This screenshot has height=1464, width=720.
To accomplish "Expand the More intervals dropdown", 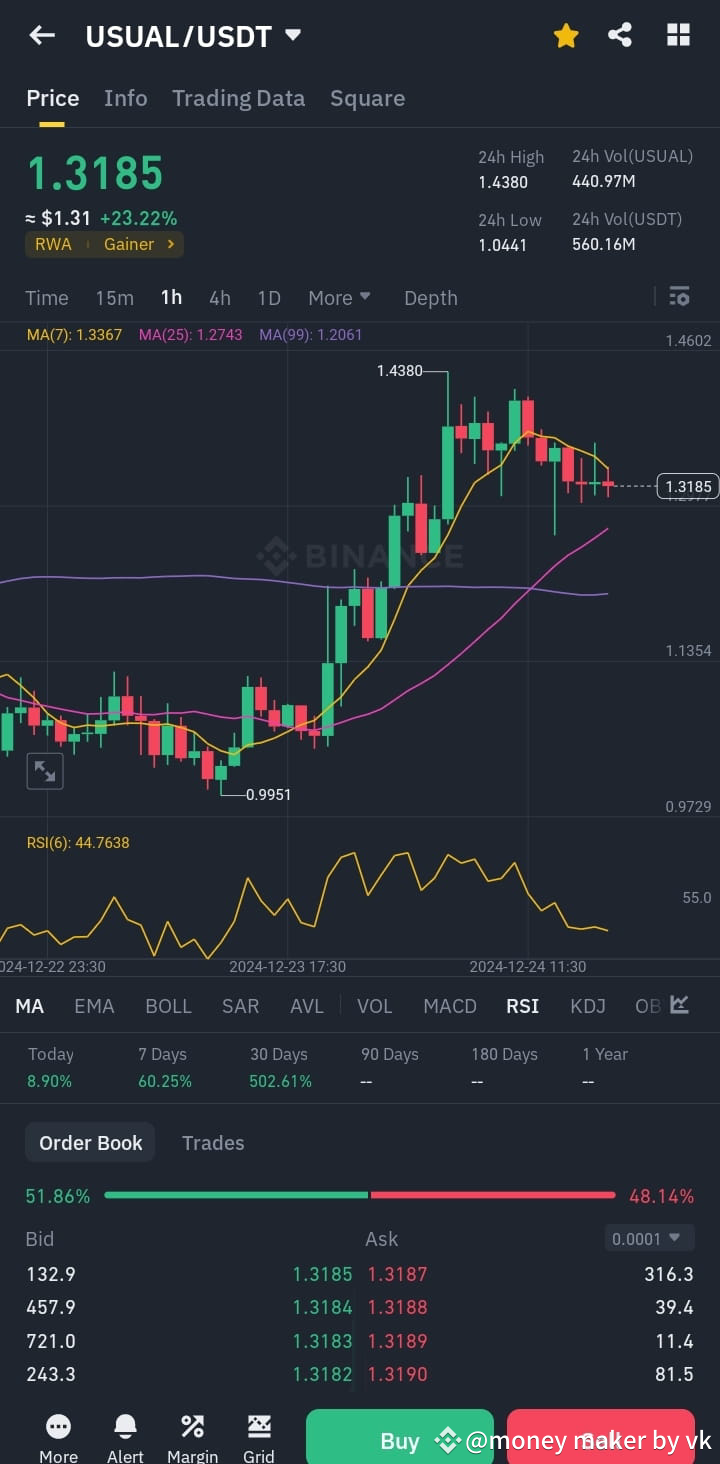I will point(339,298).
